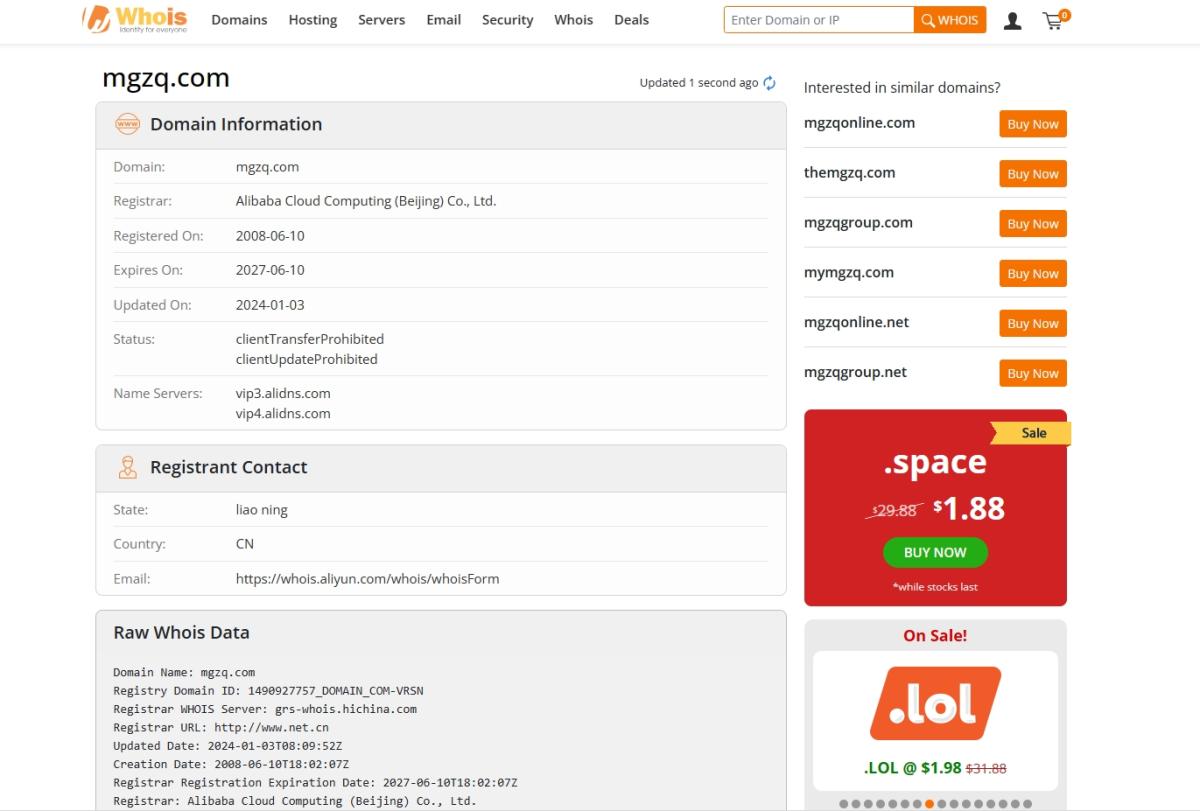The height and width of the screenshot is (811, 1200).
Task: Buy Now for mgzqgroup.com
Action: tap(1032, 224)
